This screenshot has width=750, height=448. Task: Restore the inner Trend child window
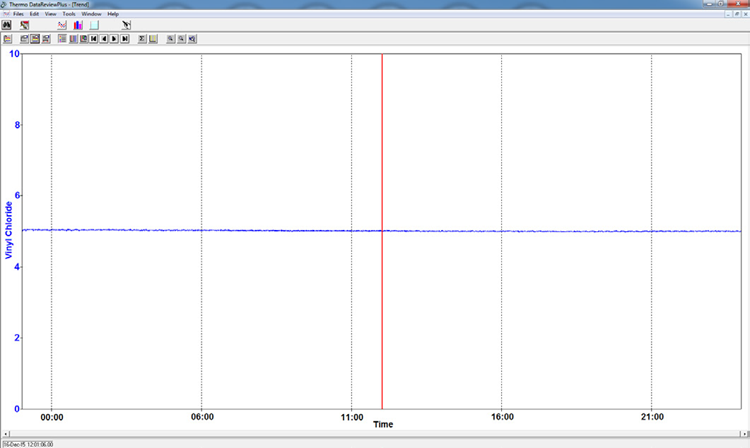(x=737, y=14)
